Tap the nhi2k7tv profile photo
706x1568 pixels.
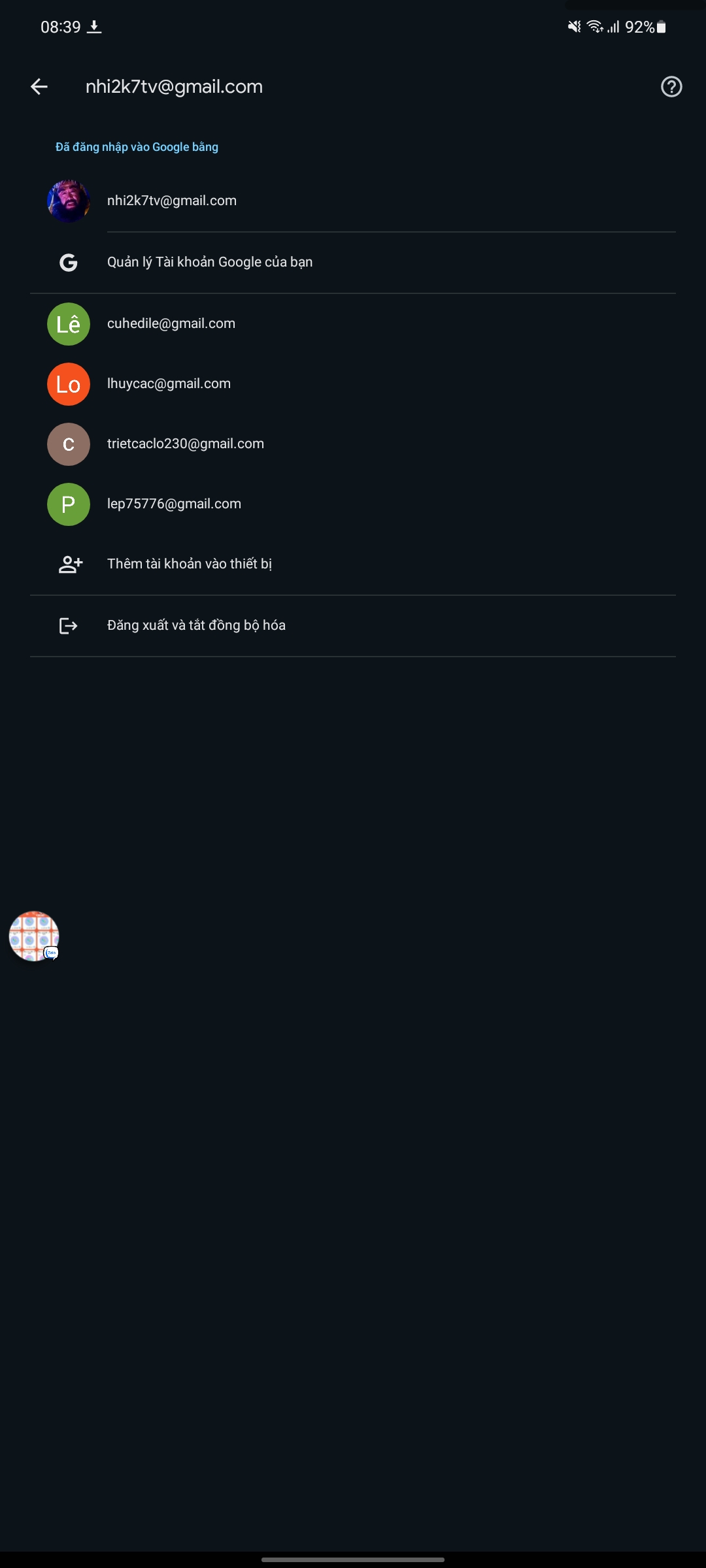[x=69, y=201]
